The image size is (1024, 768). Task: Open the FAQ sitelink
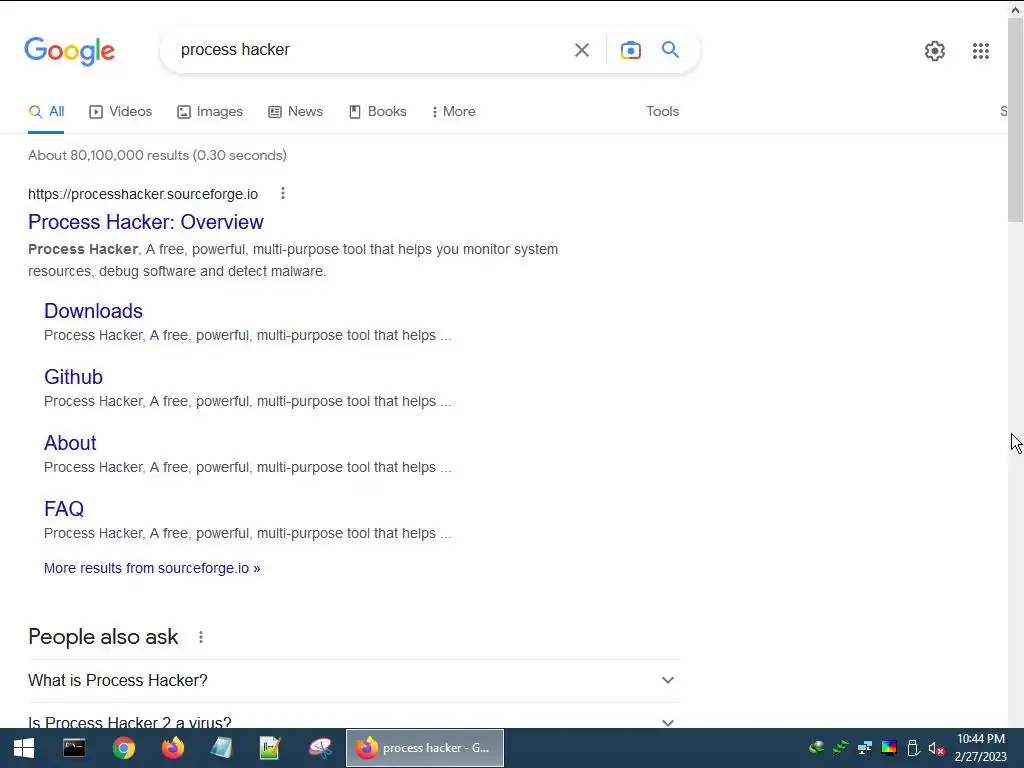64,509
